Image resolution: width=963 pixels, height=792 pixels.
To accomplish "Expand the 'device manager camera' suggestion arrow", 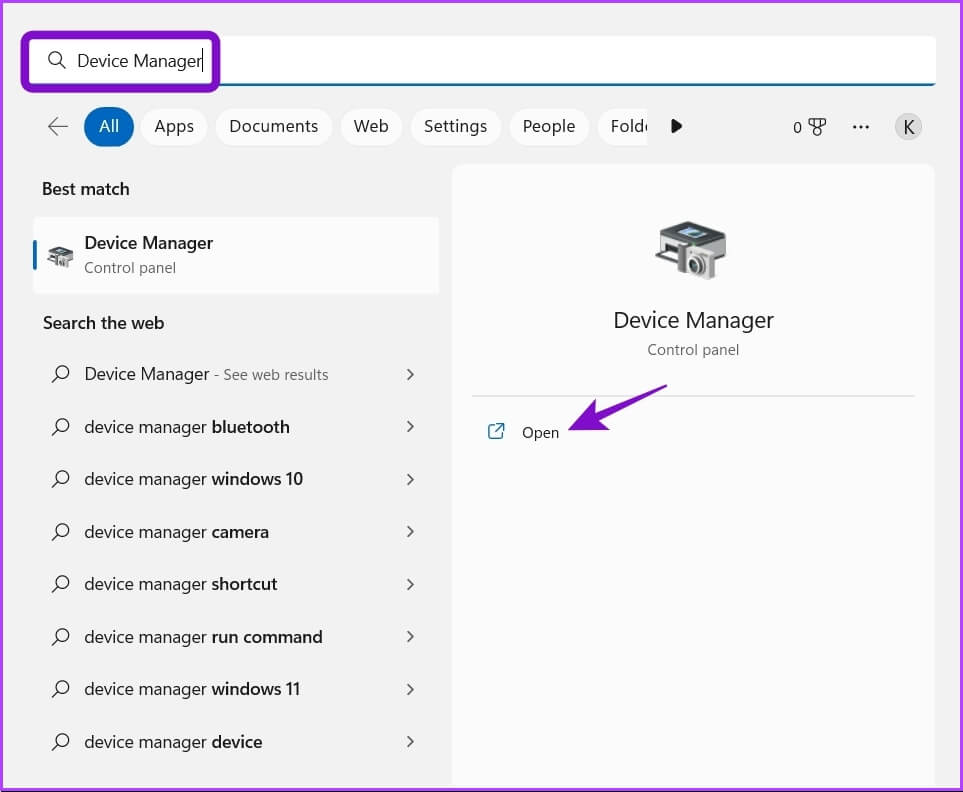I will tap(410, 532).
